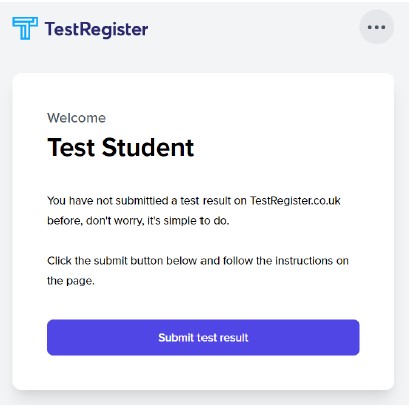Open the three-dot more options menu
The image size is (420, 410).
376,27
